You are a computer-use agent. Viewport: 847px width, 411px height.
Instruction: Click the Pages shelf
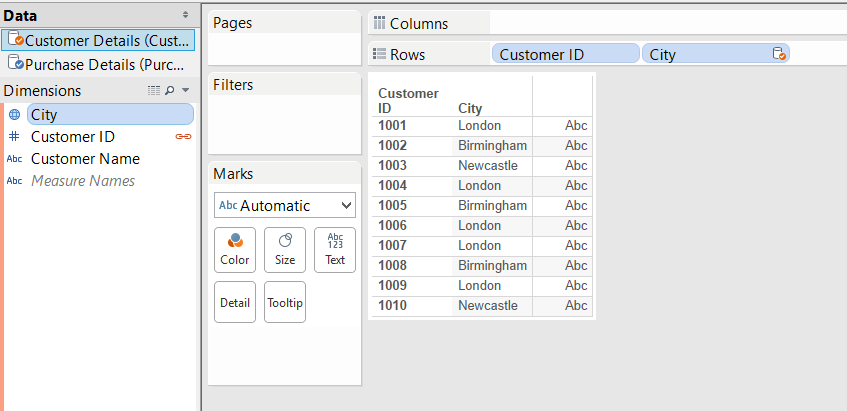pyautogui.click(x=284, y=38)
